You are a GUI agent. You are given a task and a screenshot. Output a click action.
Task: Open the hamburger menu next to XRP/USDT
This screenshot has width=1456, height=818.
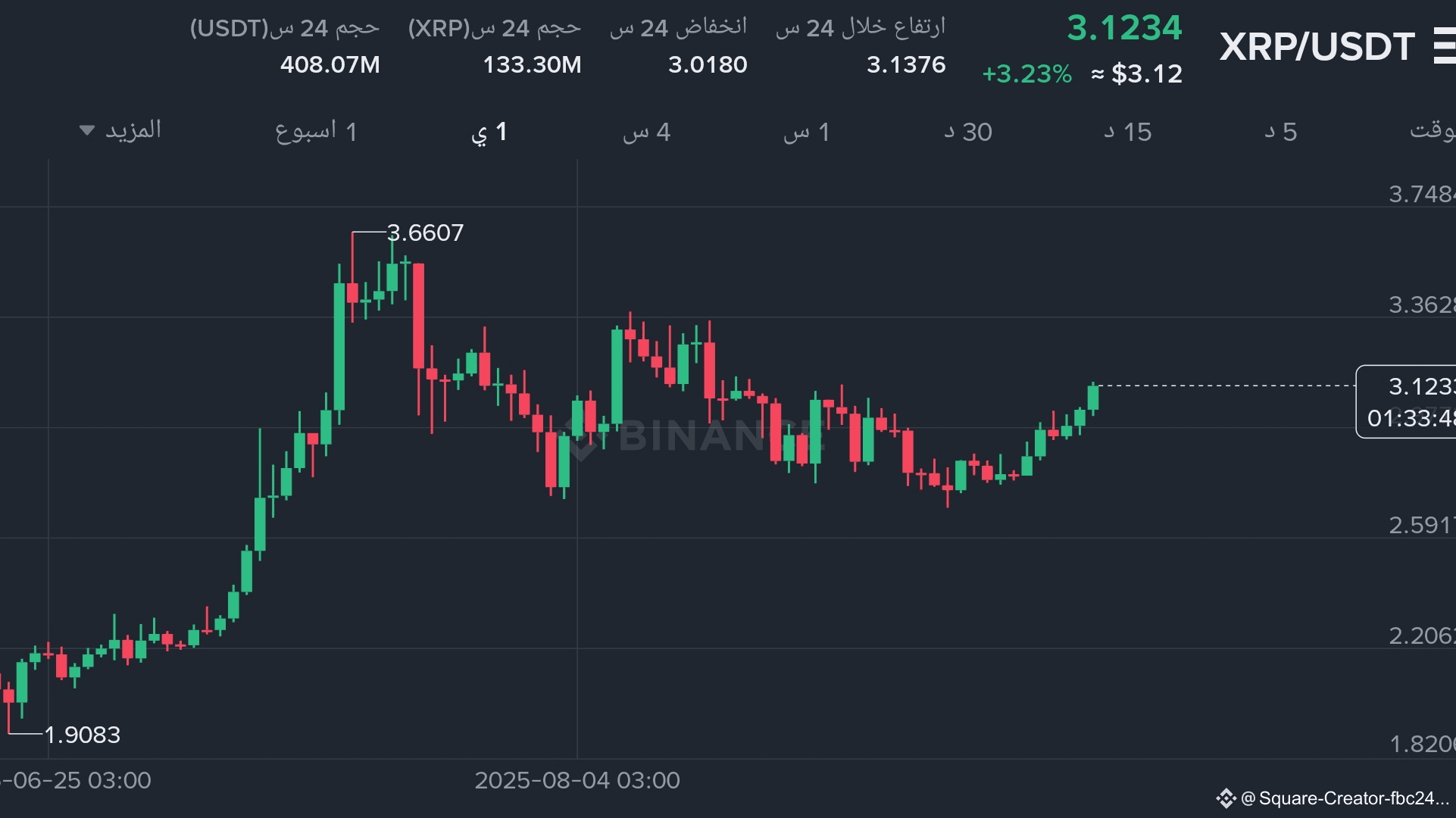(x=1443, y=46)
